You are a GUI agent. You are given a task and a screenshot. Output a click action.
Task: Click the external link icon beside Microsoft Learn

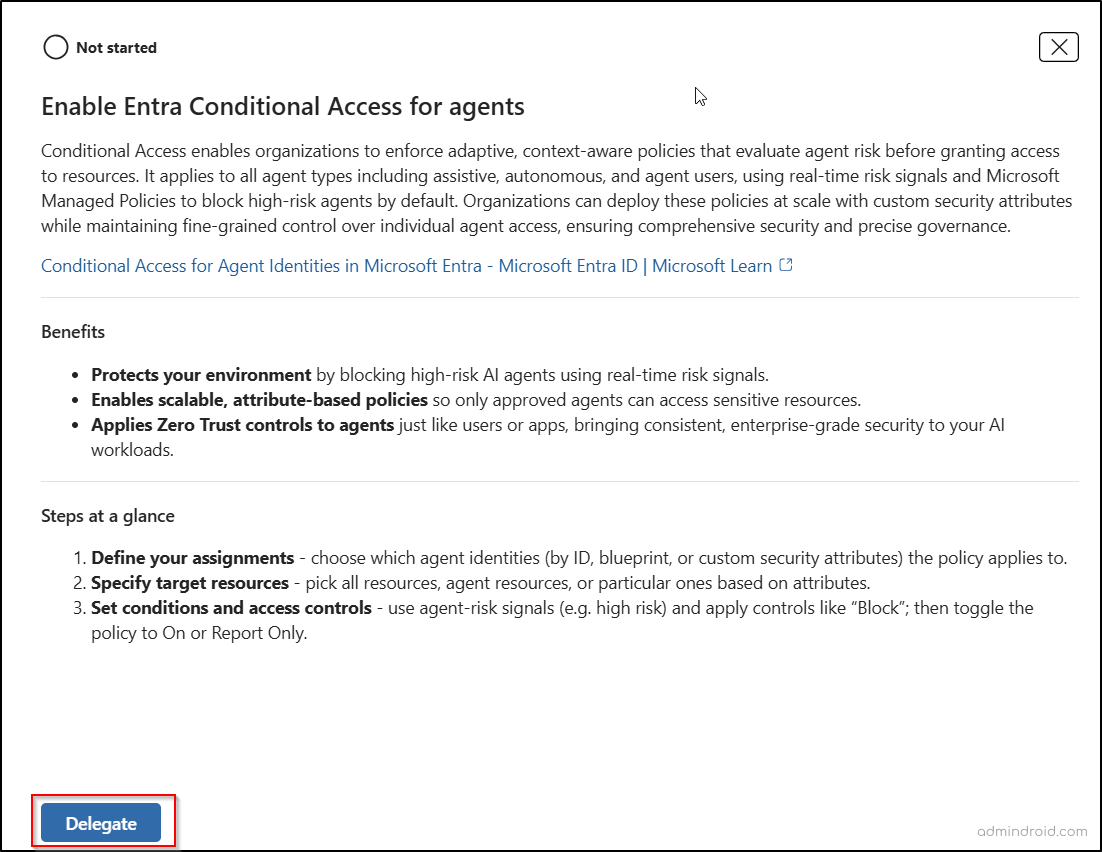(786, 266)
